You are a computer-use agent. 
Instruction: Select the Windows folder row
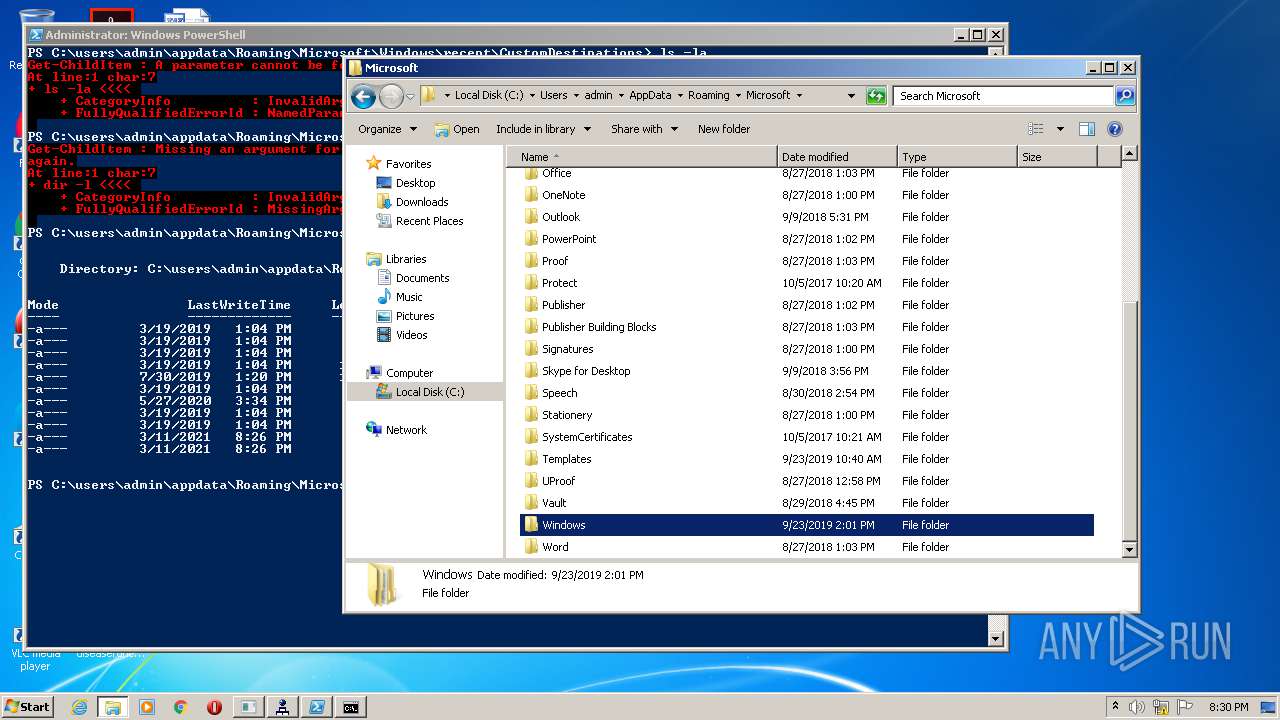coord(807,525)
